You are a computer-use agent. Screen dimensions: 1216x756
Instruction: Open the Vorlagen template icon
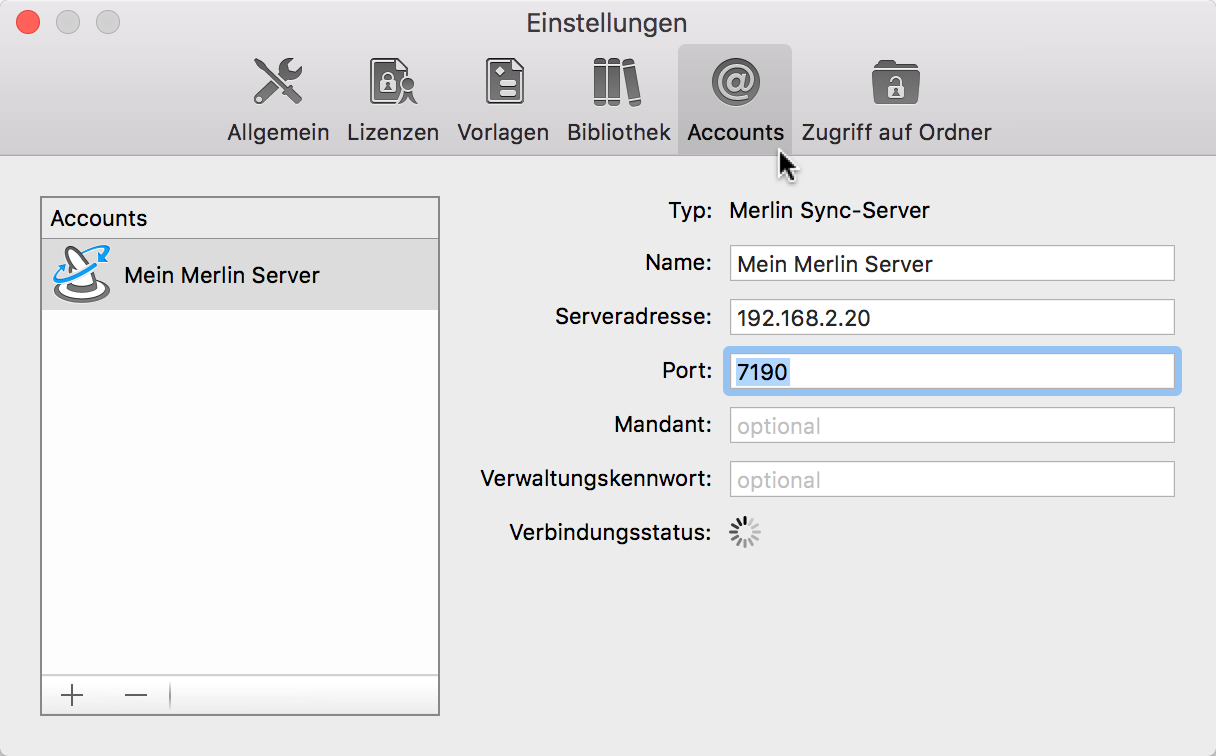(x=504, y=81)
